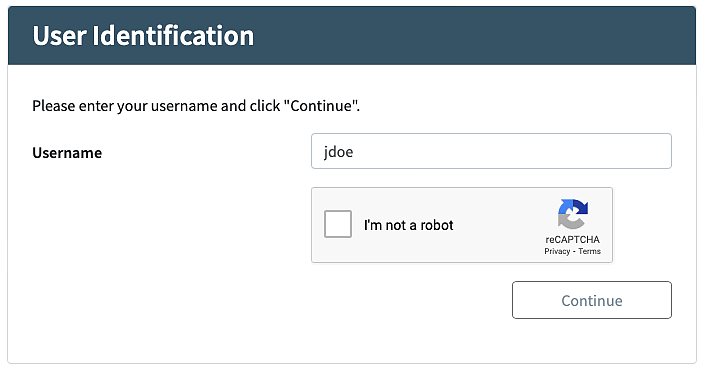Click the "User Identification" header title
The width and height of the screenshot is (704, 371).
(x=143, y=36)
